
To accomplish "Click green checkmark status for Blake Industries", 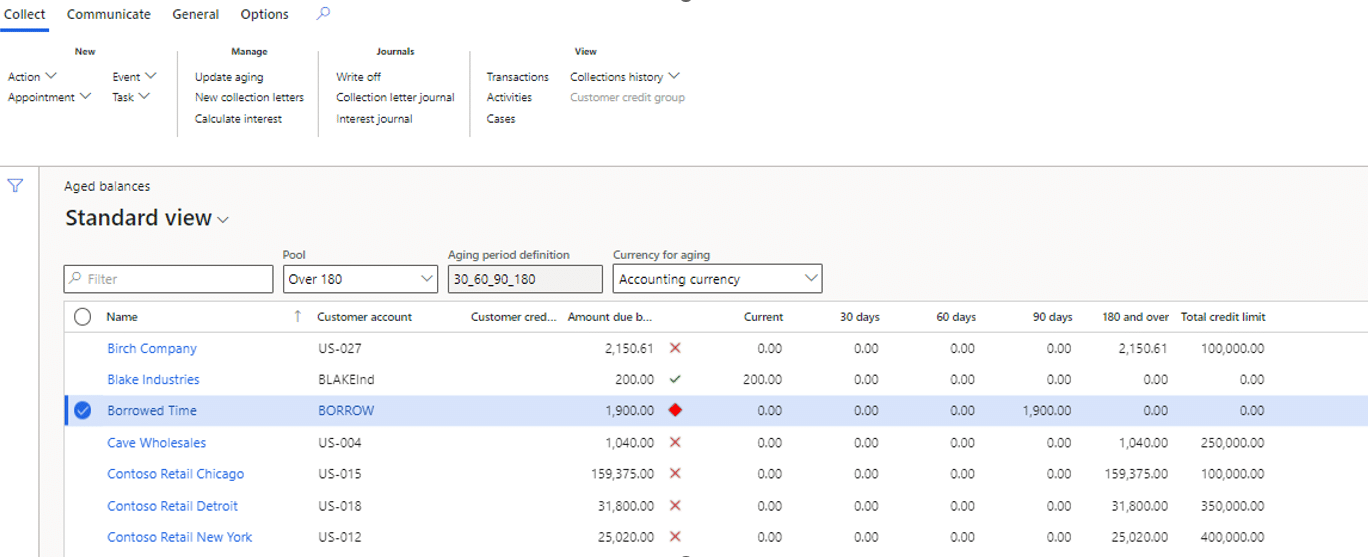I will [x=675, y=379].
